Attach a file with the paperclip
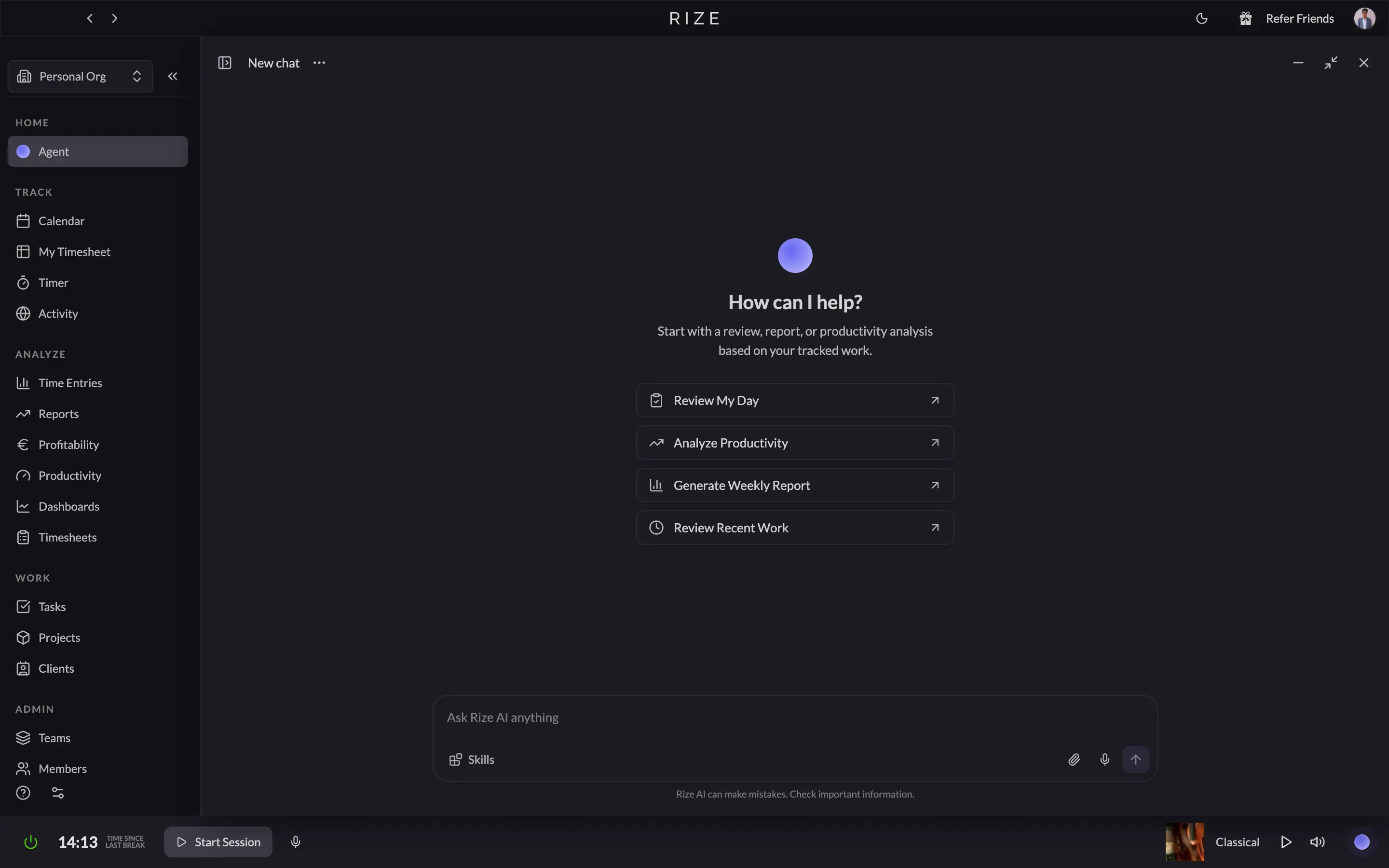 click(1074, 759)
